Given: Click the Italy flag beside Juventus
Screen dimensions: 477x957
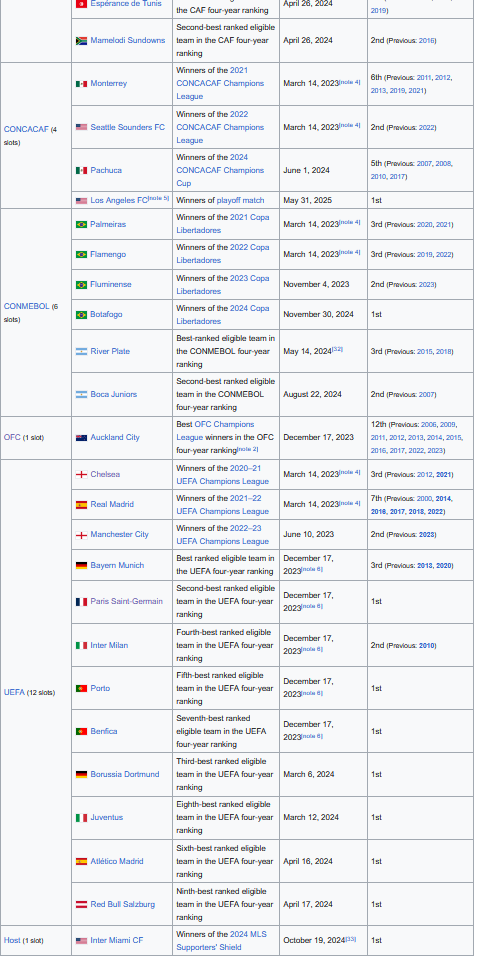Looking at the screenshot, I should [x=81, y=818].
